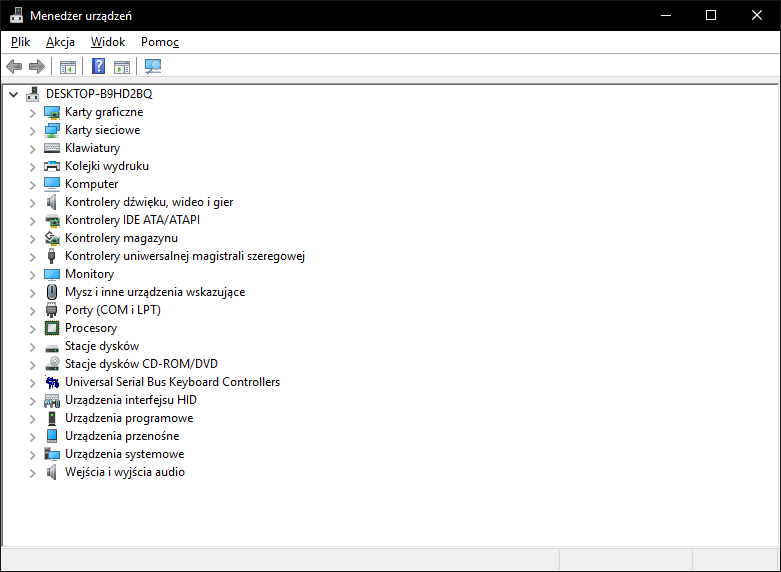This screenshot has height=572, width=781.
Task: Expand the Wejścia i wyjścia audio node
Action: [32, 473]
